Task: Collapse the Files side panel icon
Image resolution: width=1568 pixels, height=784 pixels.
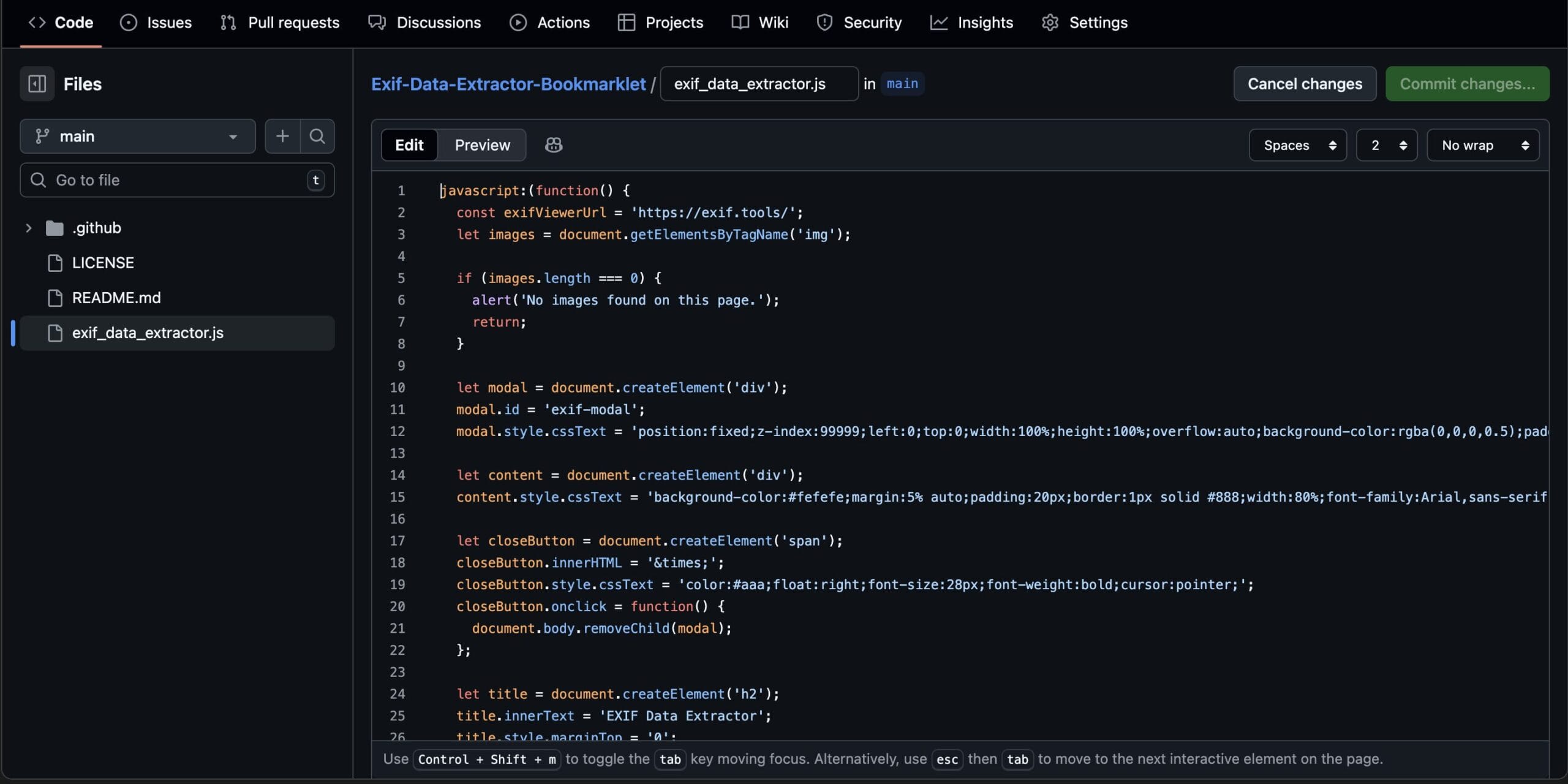Action: click(37, 84)
